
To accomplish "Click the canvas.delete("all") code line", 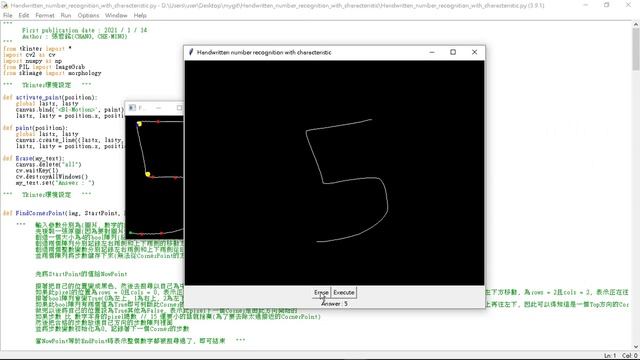I will tap(49, 164).
